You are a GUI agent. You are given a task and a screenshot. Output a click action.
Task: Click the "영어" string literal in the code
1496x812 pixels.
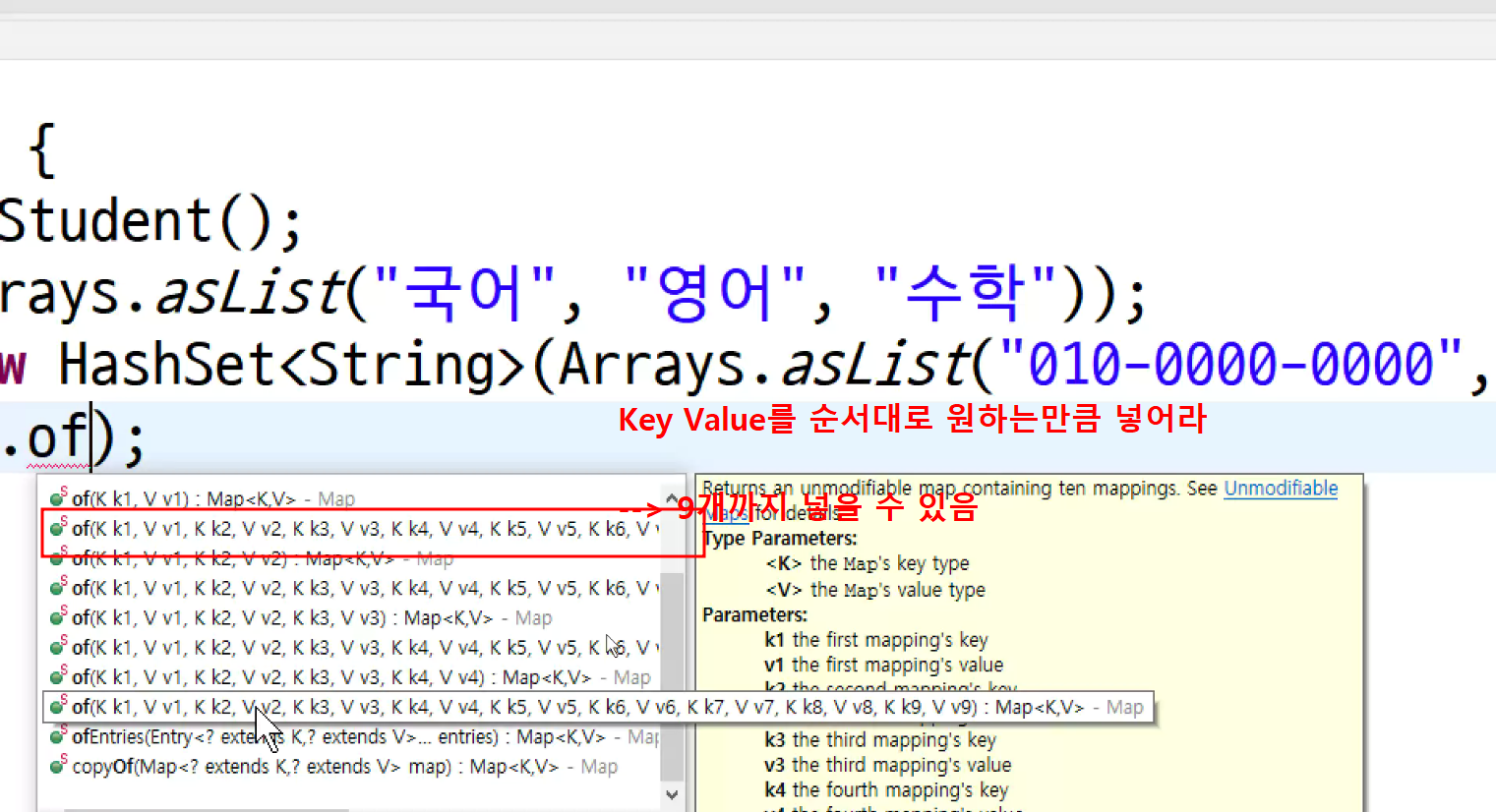coord(715,293)
